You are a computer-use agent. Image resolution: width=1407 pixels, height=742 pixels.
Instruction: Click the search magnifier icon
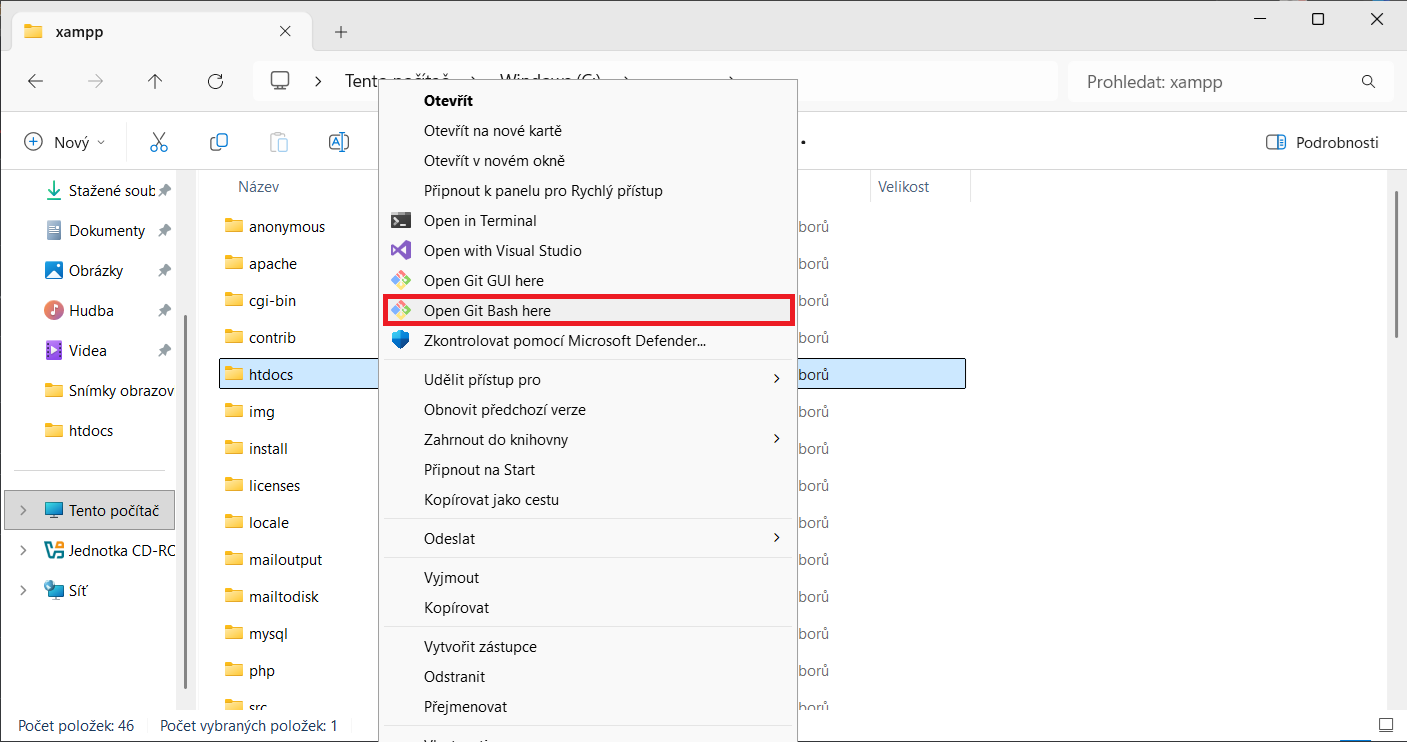pyautogui.click(x=1369, y=82)
